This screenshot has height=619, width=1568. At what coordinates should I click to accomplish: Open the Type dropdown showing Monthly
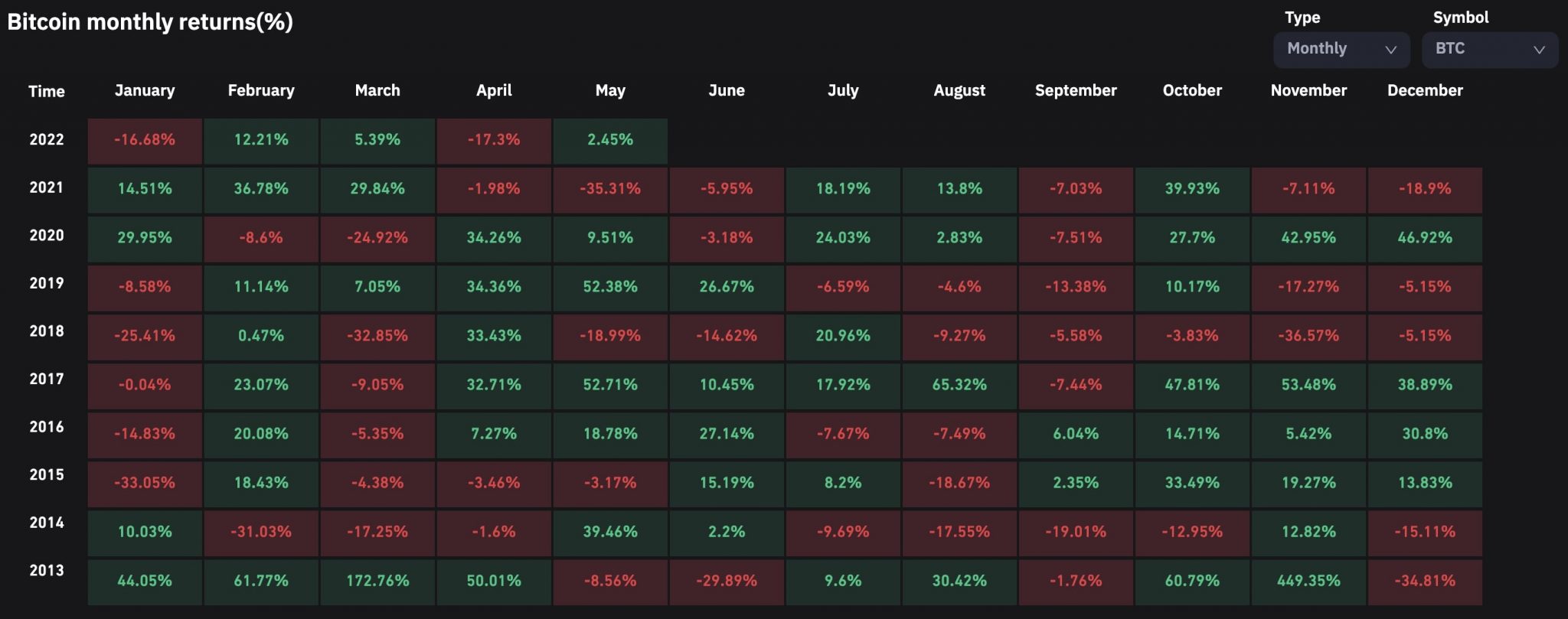click(1341, 49)
